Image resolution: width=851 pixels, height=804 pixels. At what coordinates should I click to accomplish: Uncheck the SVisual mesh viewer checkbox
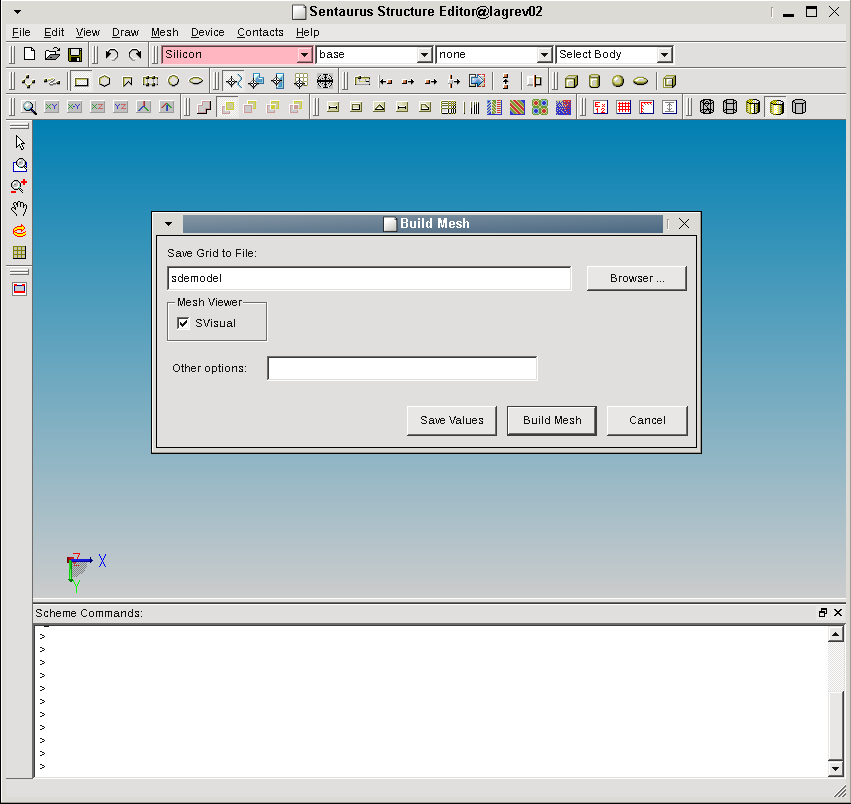tap(183, 323)
